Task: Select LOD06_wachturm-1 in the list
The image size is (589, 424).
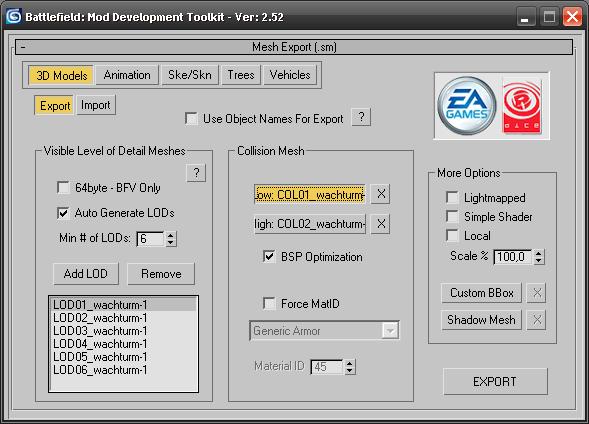Action: pos(123,370)
